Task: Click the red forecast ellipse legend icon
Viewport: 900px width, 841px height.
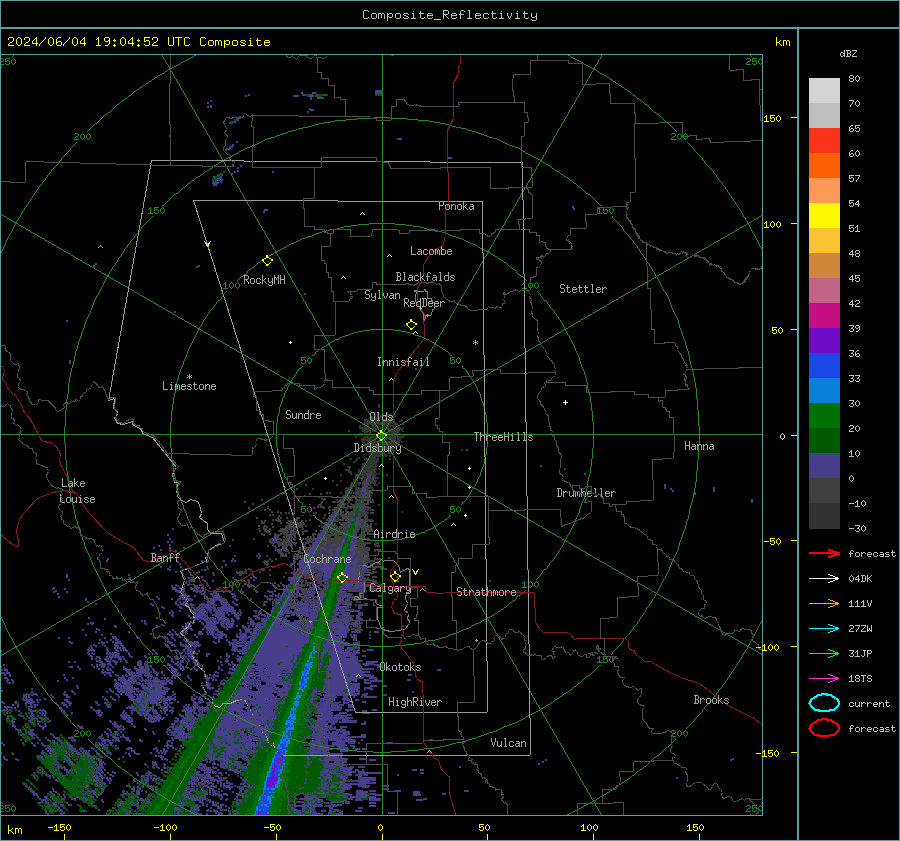Action: (x=824, y=728)
